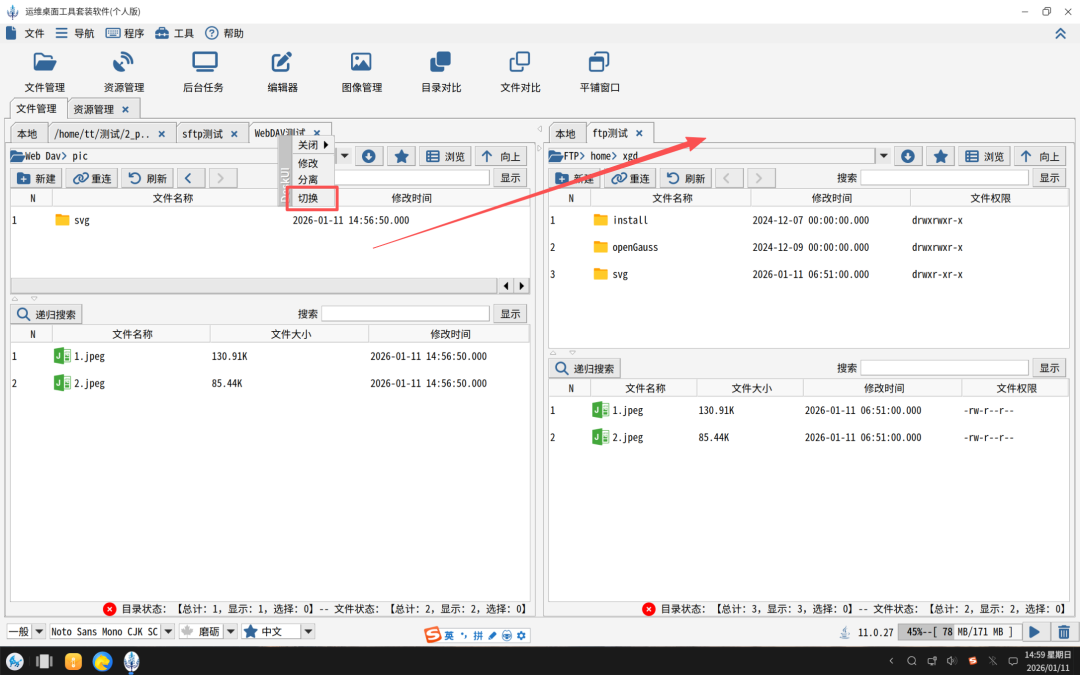Open the 工具 menu
The height and width of the screenshot is (675, 1080).
(174, 33)
